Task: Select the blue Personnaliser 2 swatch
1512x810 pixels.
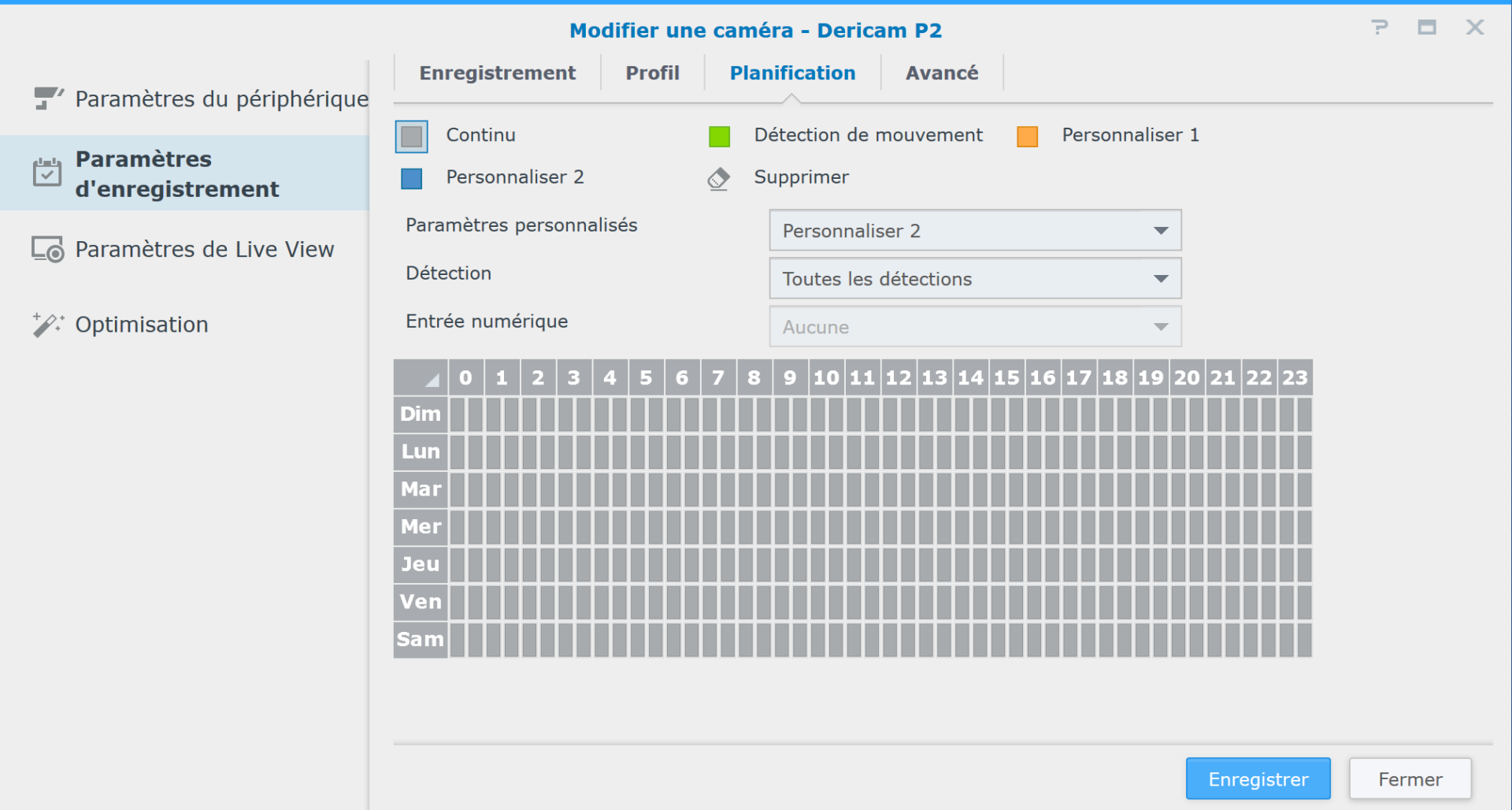Action: coord(411,178)
